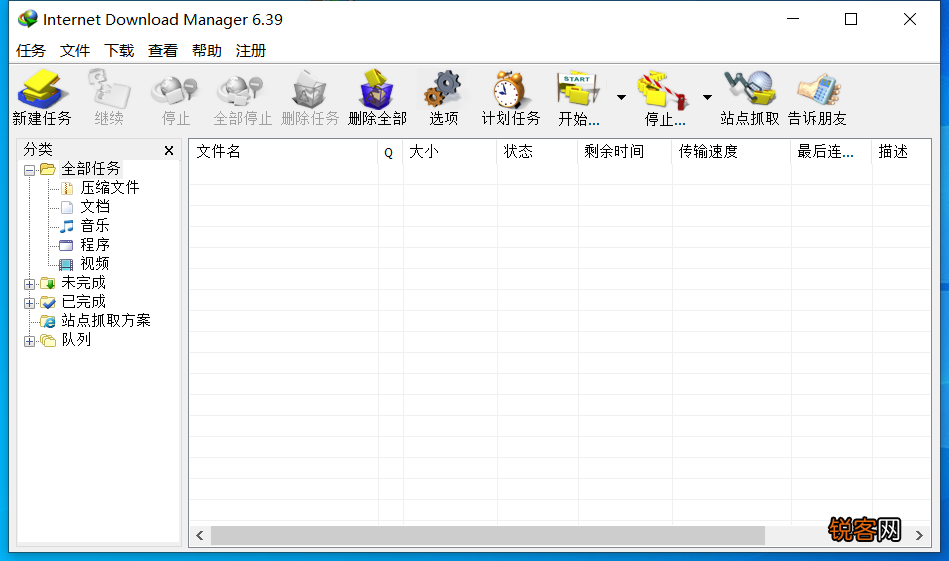This screenshot has width=949, height=561.
Task: Select the 压缩文件 category
Action: point(110,188)
